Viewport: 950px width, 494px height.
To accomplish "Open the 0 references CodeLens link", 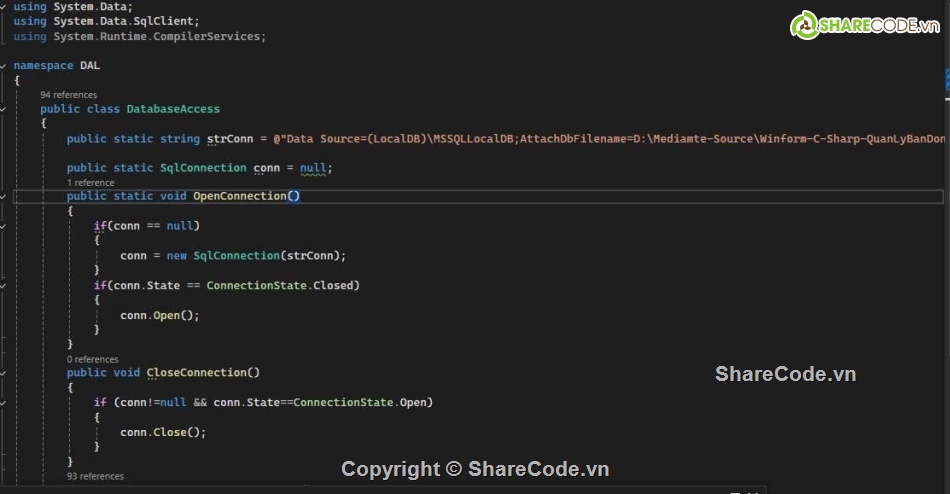I will tap(93, 359).
